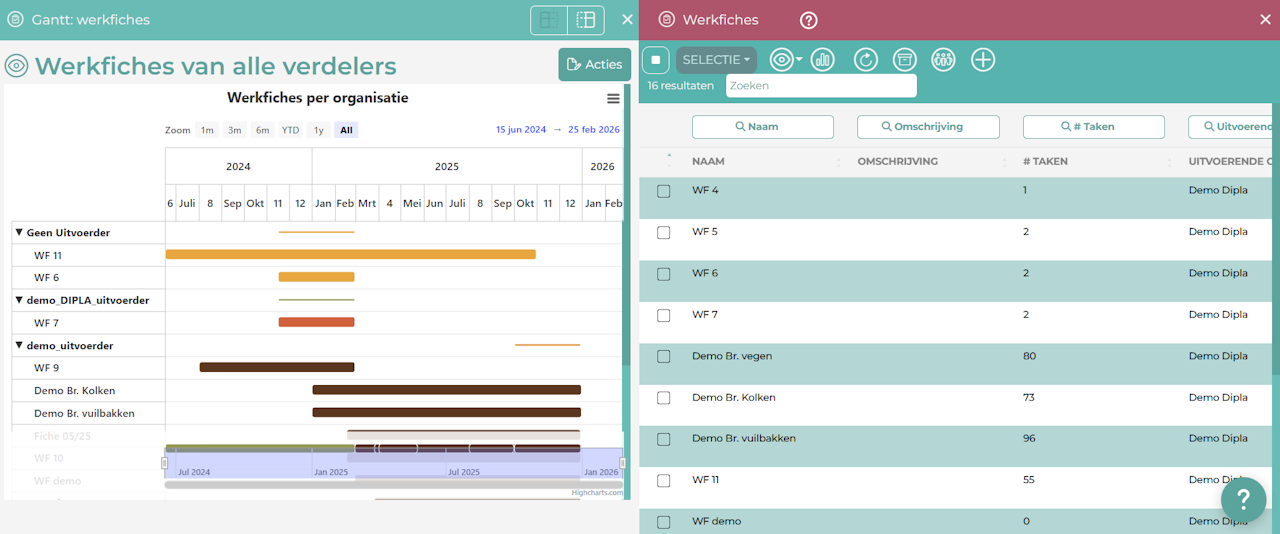Select Demo Br. vegen name in table
This screenshot has width=1280, height=534.
[732, 356]
